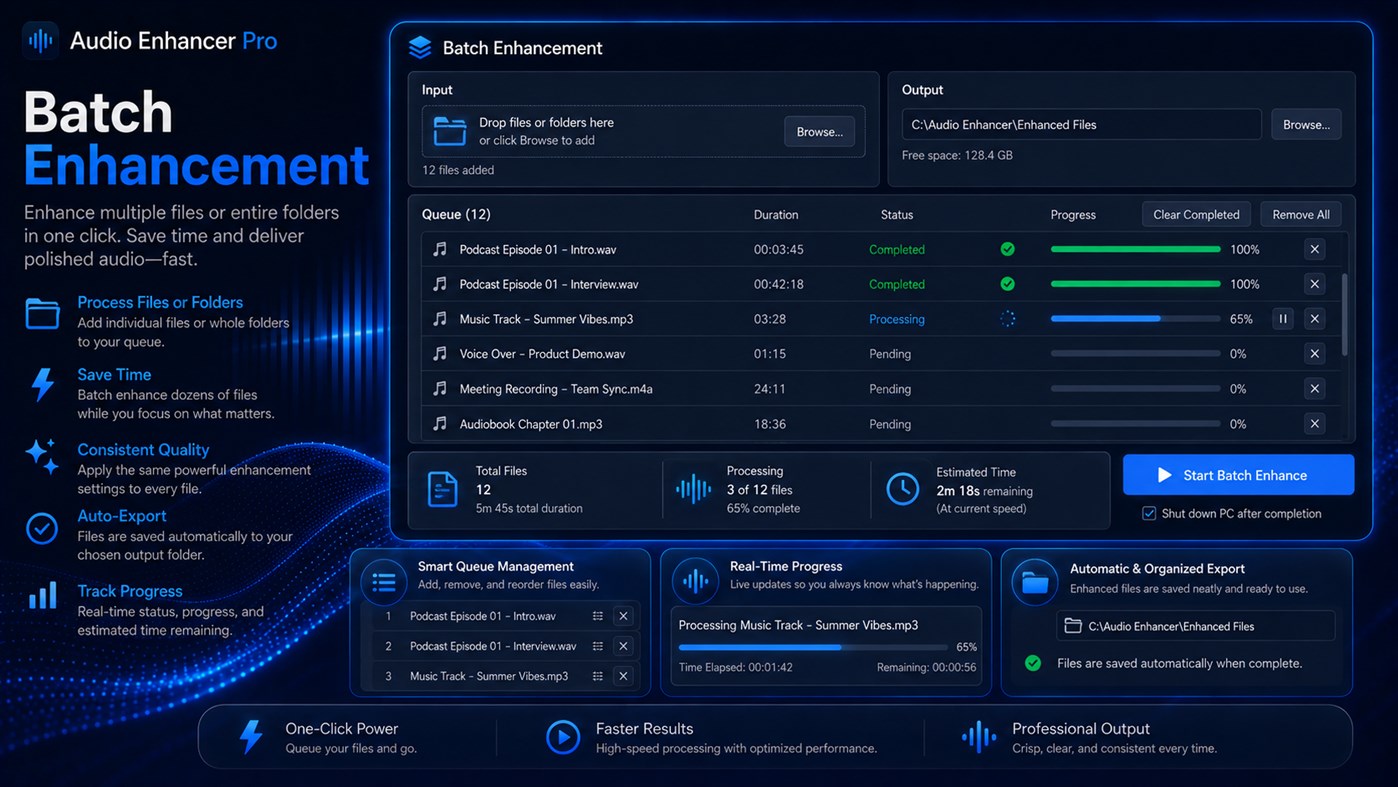Remove Audiobook Chapter 01.mp3 from queue

coord(1315,423)
